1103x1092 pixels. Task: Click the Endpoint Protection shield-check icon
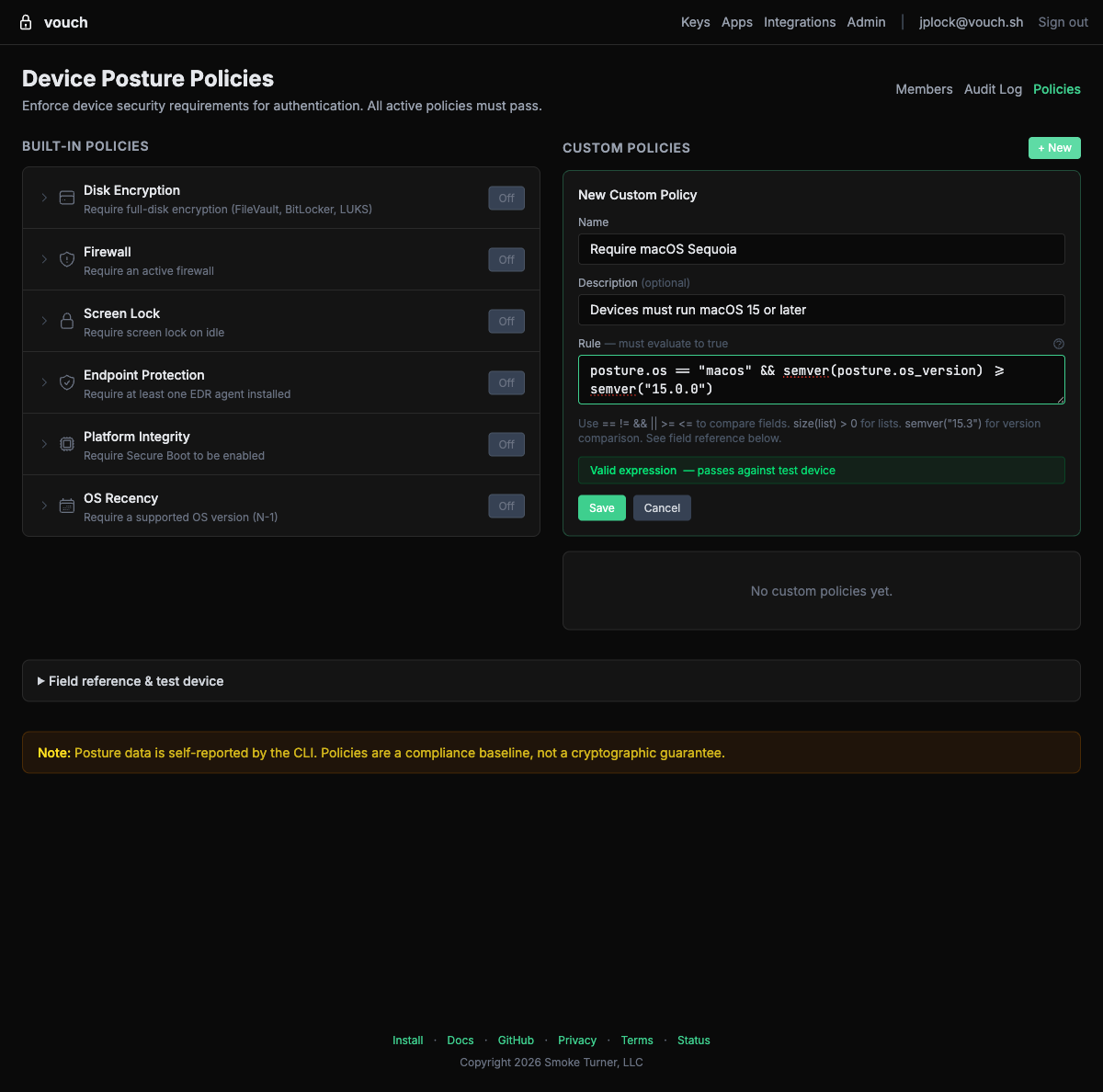click(66, 381)
